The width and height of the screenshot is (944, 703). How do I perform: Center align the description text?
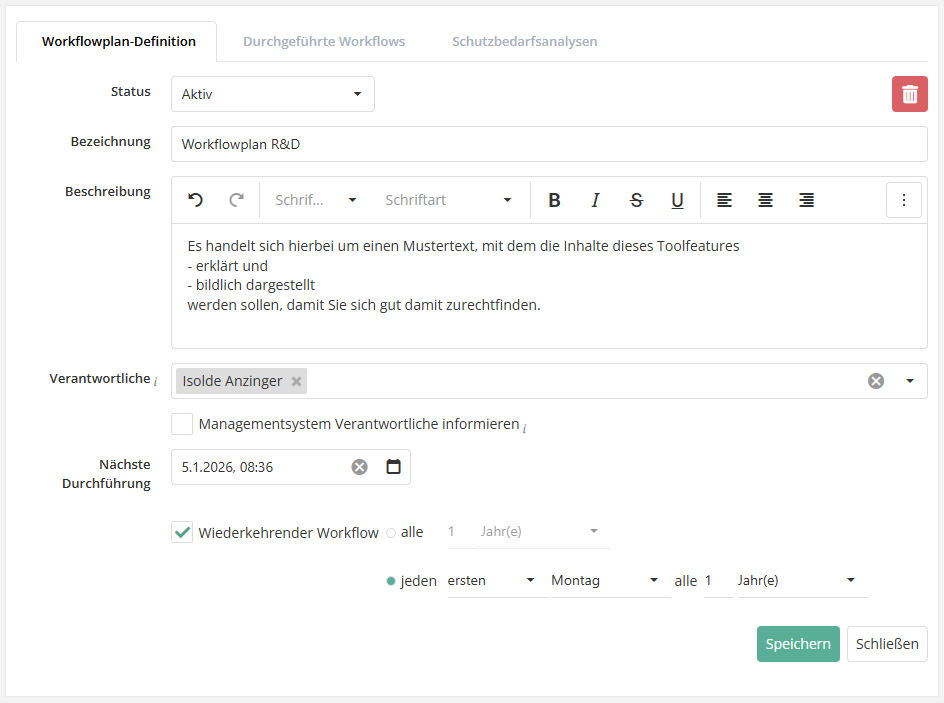(765, 200)
